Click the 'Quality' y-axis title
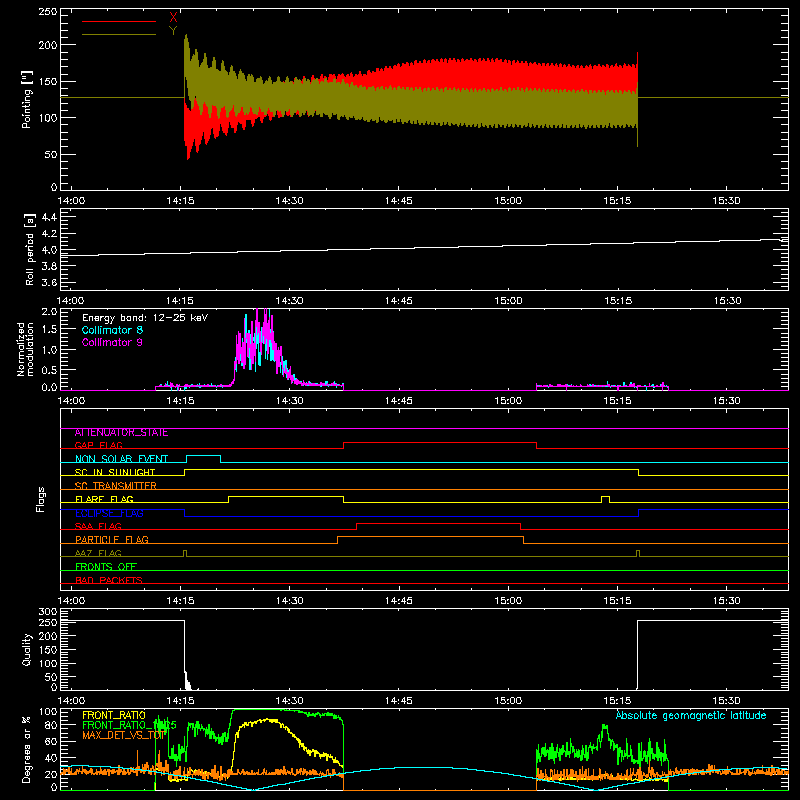800x800 pixels. coord(27,649)
